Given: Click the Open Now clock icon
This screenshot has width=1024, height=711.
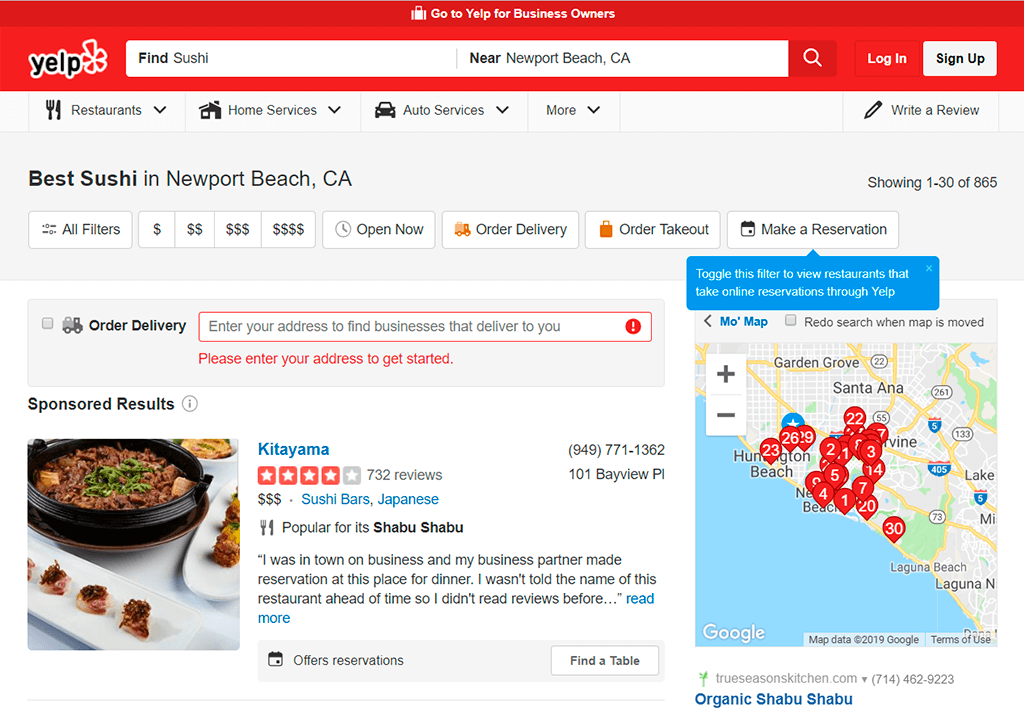Looking at the screenshot, I should (x=343, y=229).
